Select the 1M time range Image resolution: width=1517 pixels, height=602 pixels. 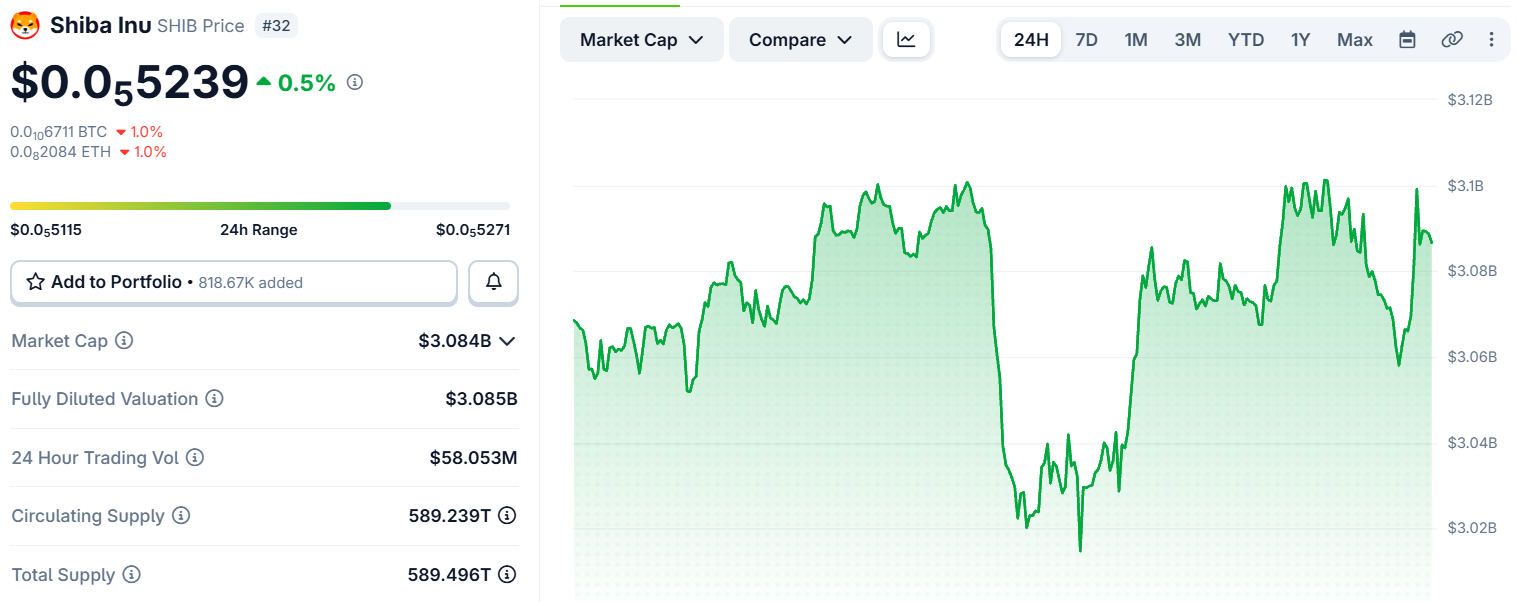(x=1136, y=40)
